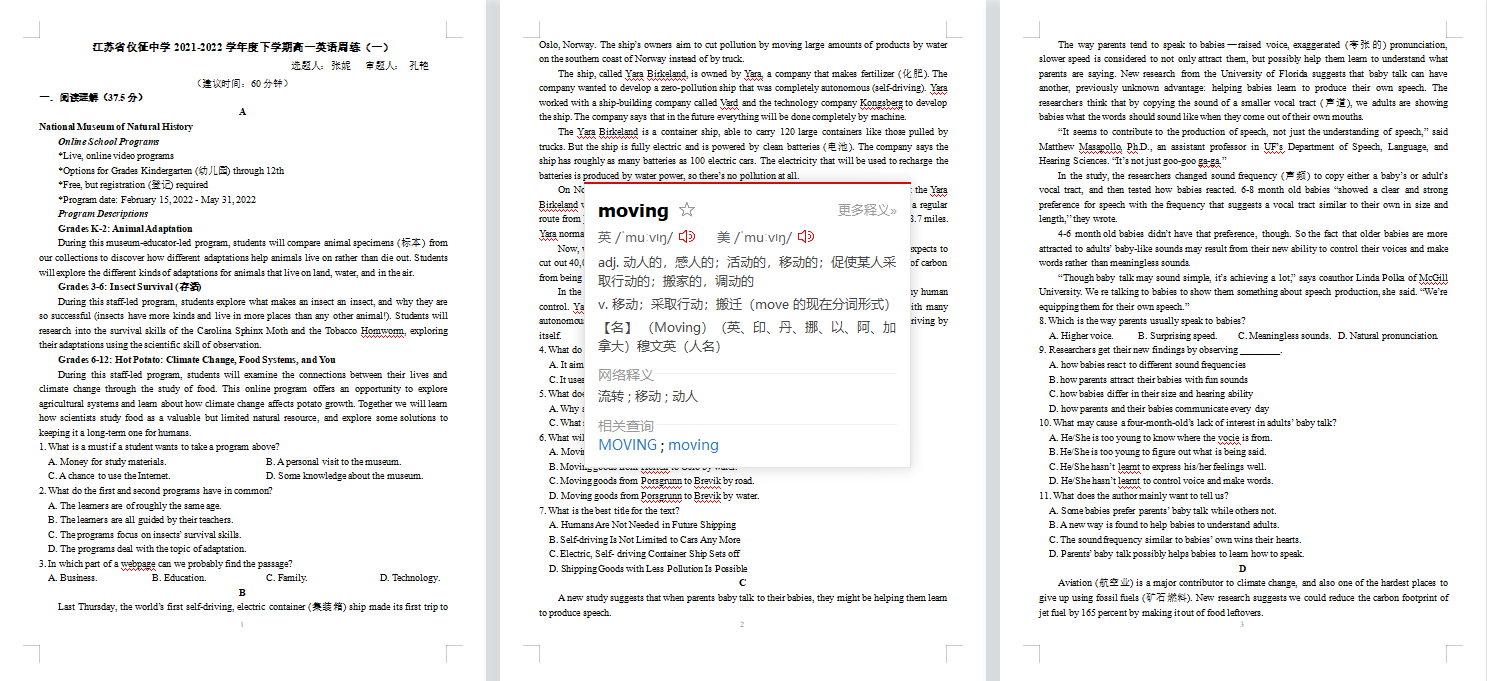Click the document title "江苏省仪征中学 2021-2022 学年度下学期高一英语周练"
The height and width of the screenshot is (681, 1487).
click(242, 47)
